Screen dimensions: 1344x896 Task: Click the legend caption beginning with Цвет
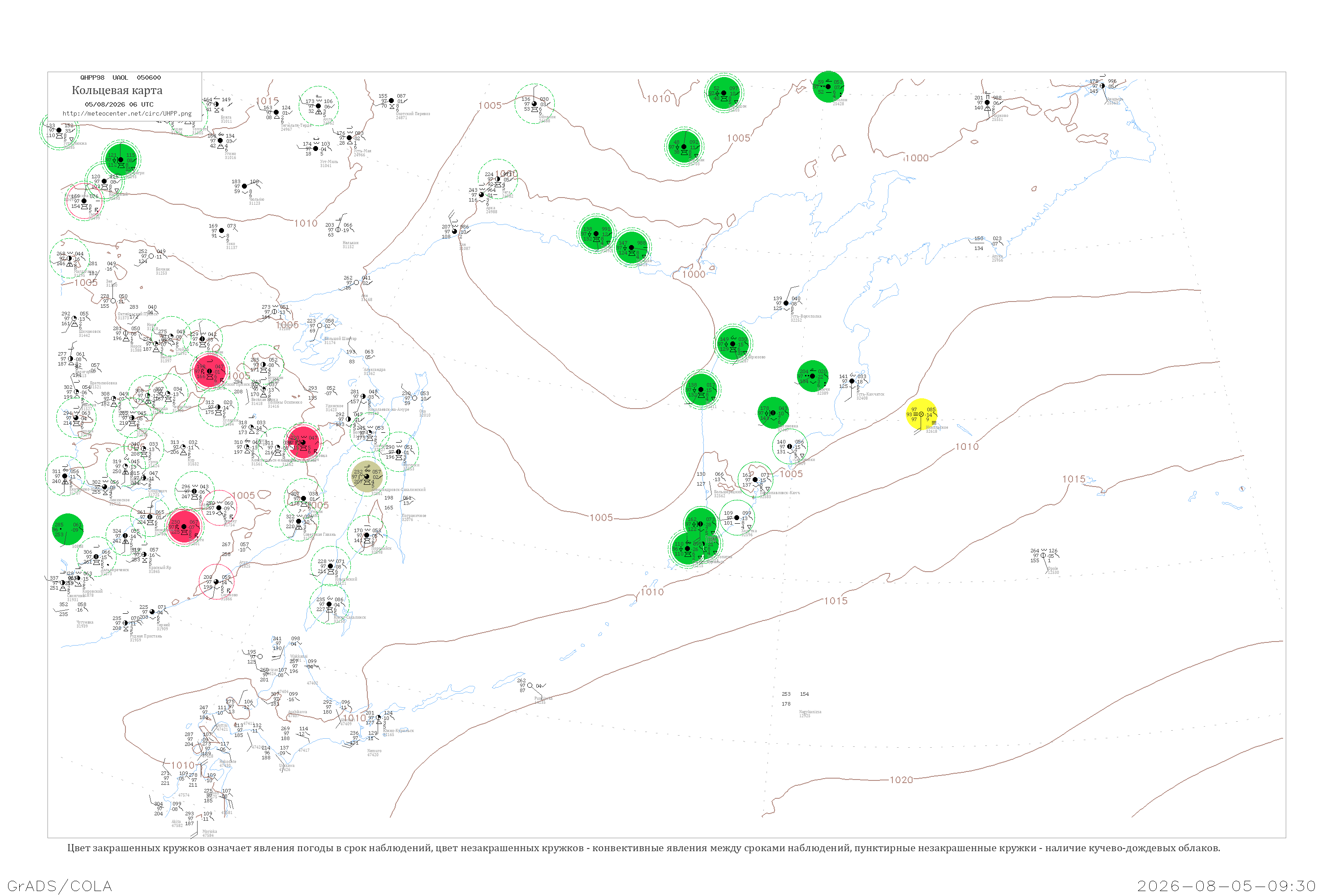click(x=643, y=848)
